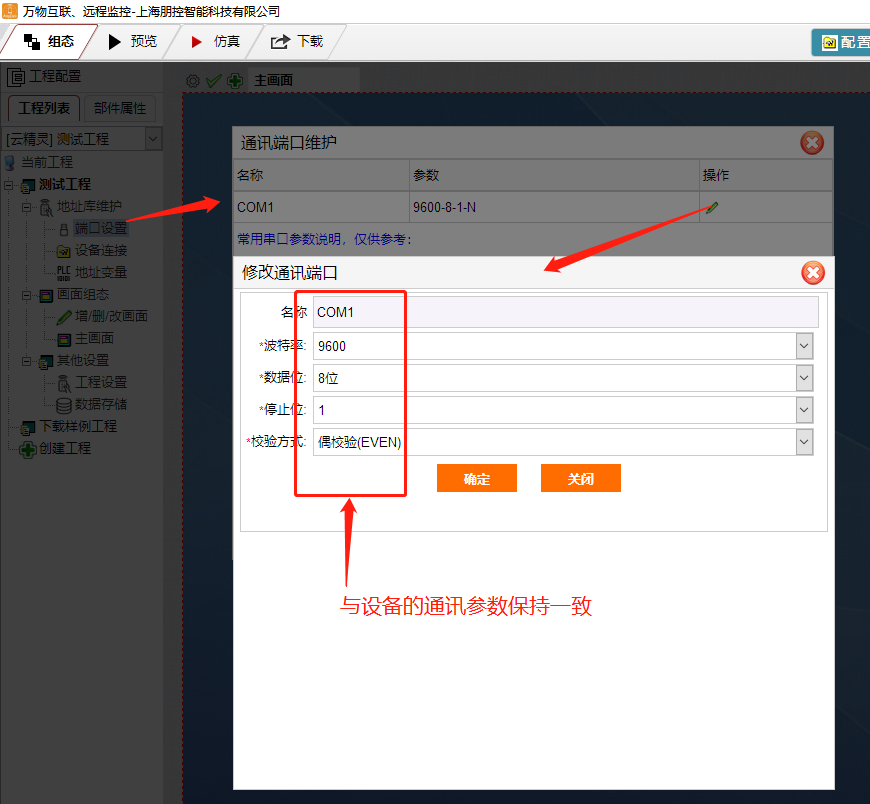Close the 通讯端口维护 panel with red X
The width and height of the screenshot is (870, 804).
pyautogui.click(x=812, y=143)
